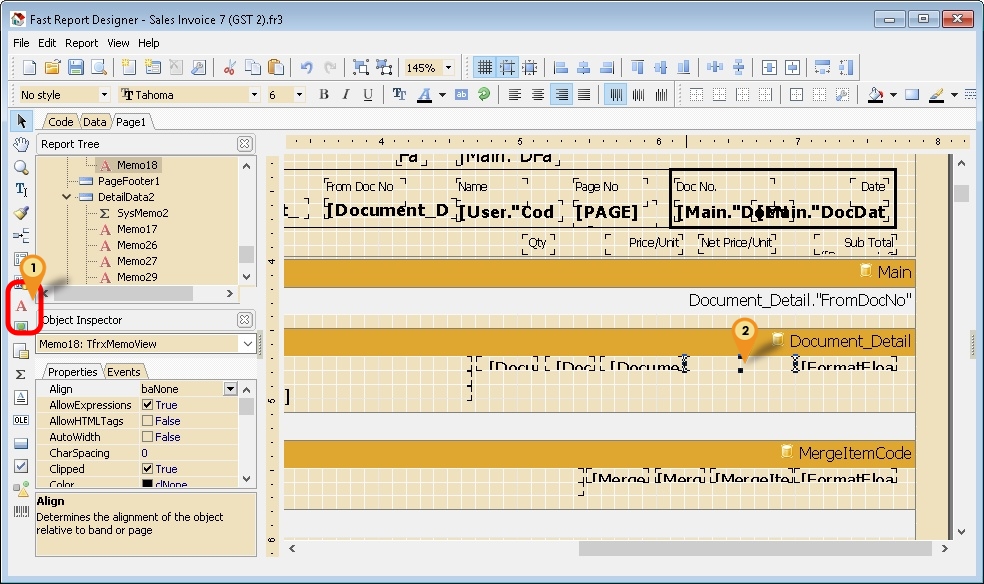
Task: Switch to the Events tab
Action: [124, 372]
